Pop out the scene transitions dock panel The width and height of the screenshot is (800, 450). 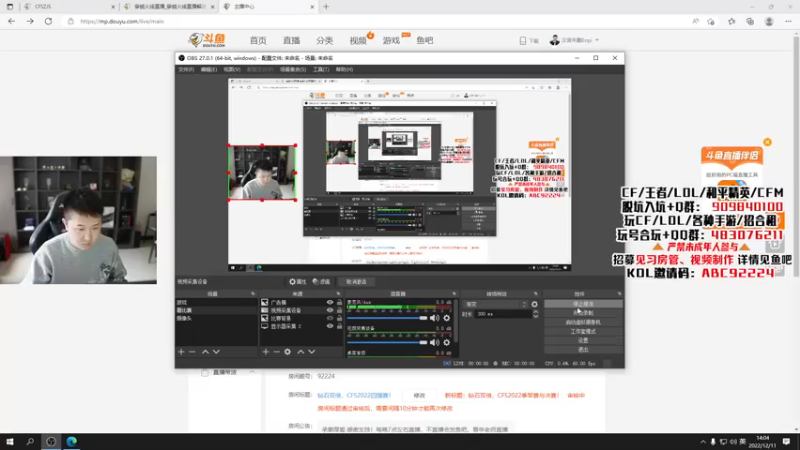pos(536,294)
